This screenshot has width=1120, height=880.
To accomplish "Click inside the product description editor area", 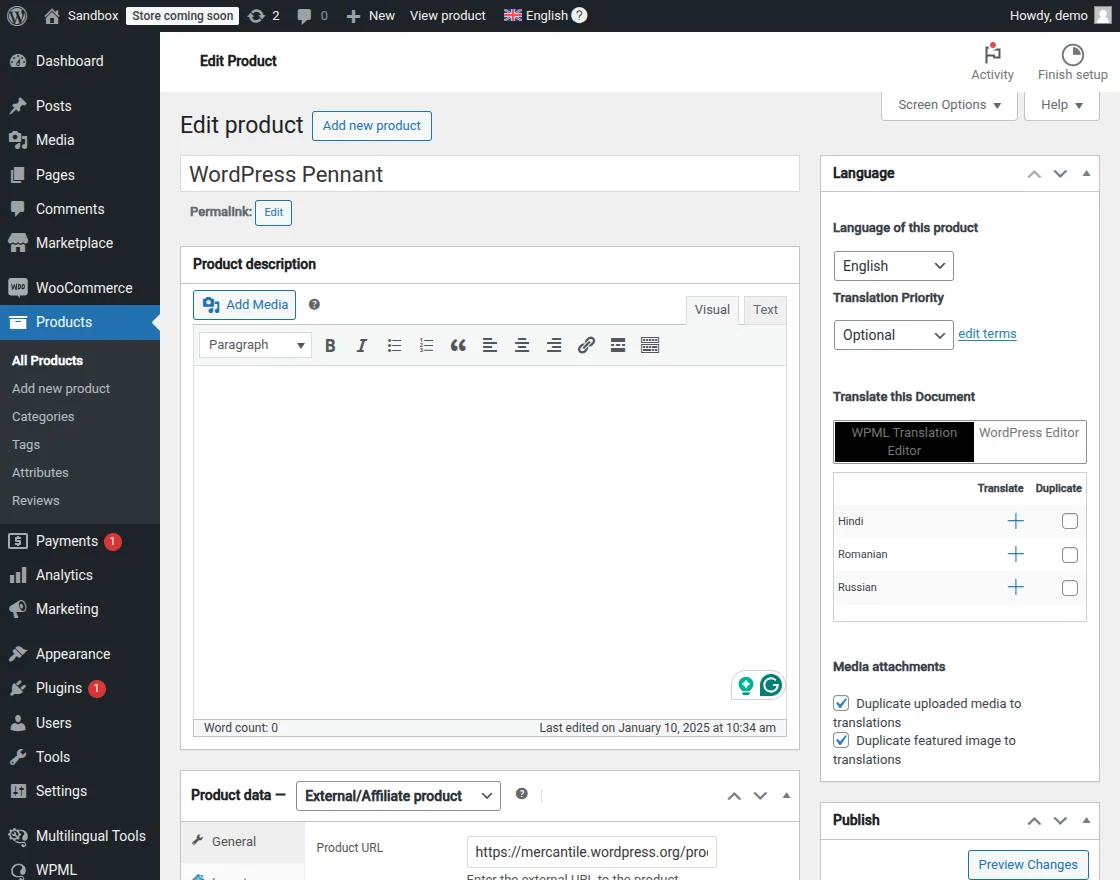I will 490,541.
